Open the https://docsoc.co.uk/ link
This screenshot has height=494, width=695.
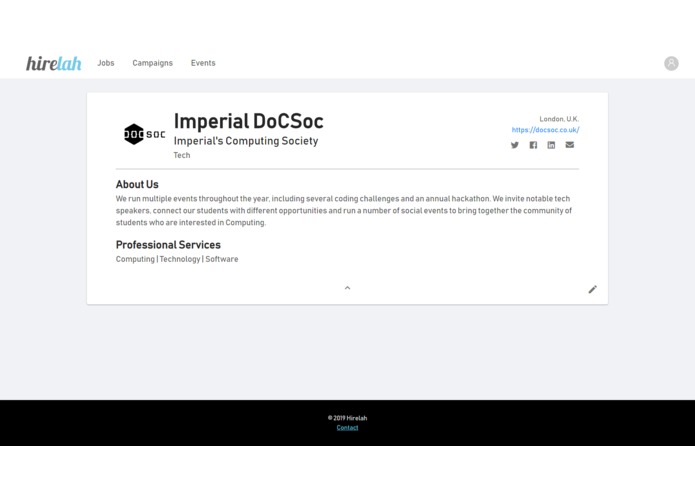point(545,130)
